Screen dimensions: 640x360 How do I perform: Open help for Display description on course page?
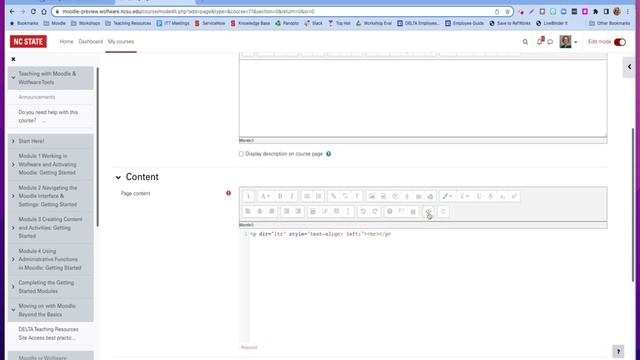[x=329, y=154]
